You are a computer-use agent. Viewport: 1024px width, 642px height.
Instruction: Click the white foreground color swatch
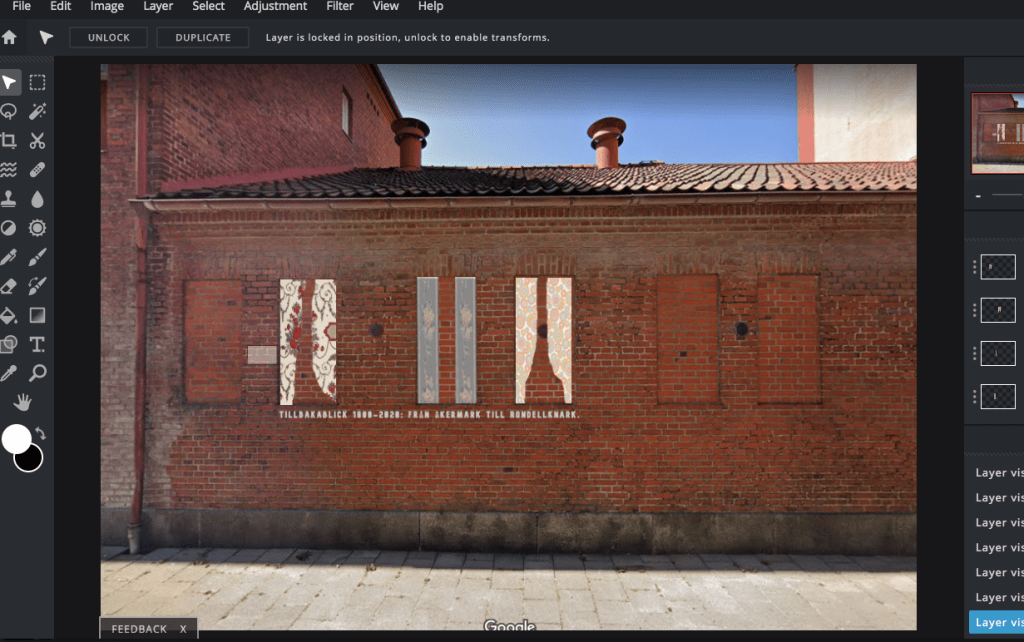[16, 439]
